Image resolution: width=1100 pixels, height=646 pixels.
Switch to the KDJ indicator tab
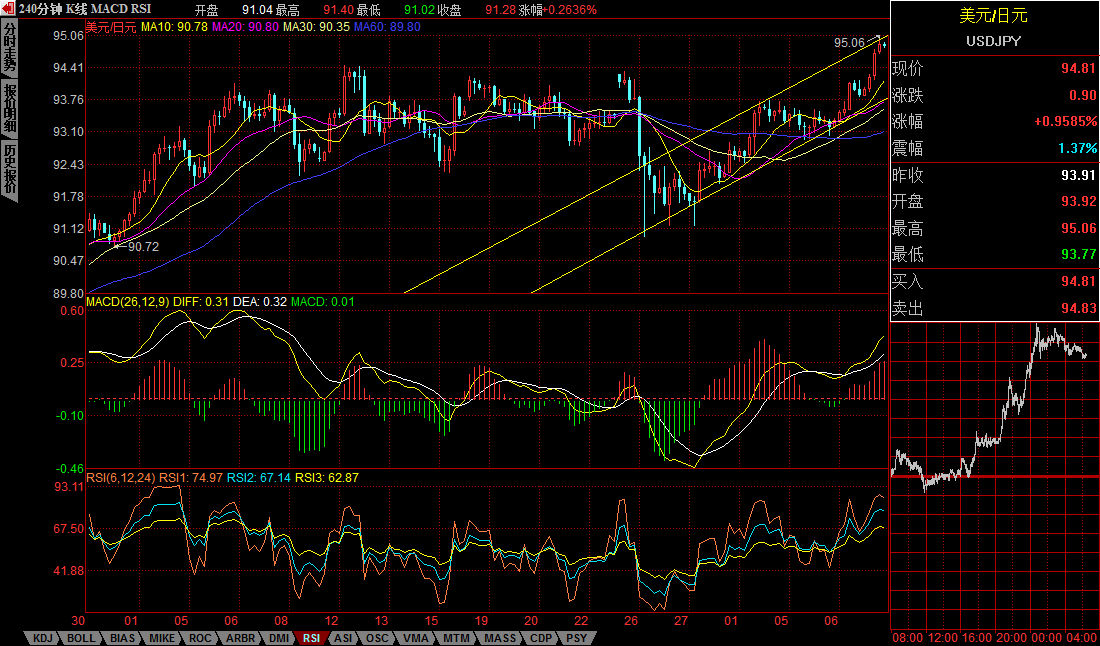[42, 638]
